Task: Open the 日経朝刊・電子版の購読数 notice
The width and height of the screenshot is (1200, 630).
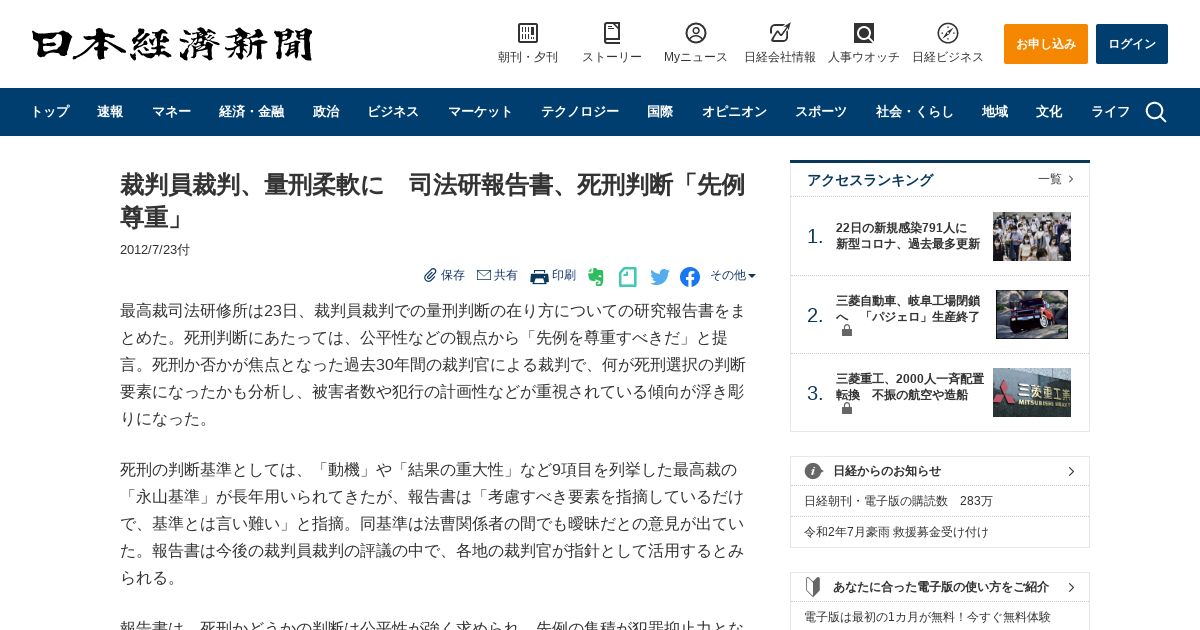Action: [898, 501]
